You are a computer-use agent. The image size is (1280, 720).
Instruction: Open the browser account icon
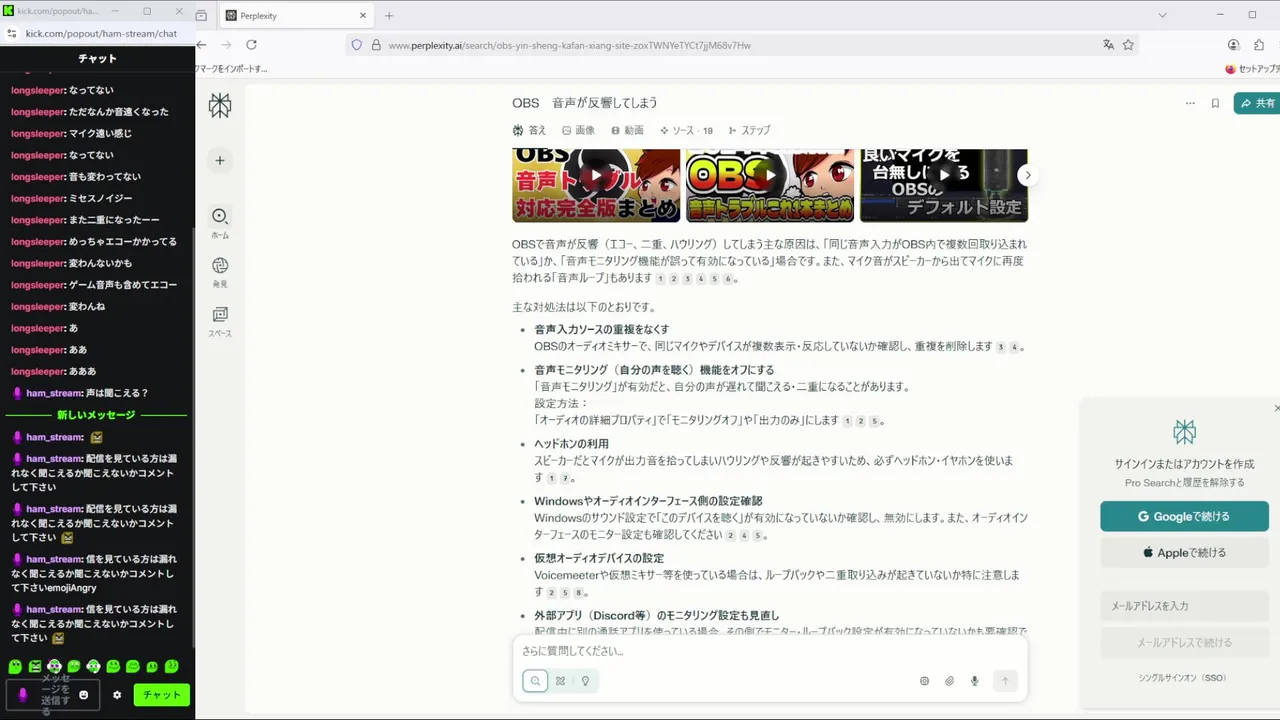click(1233, 45)
